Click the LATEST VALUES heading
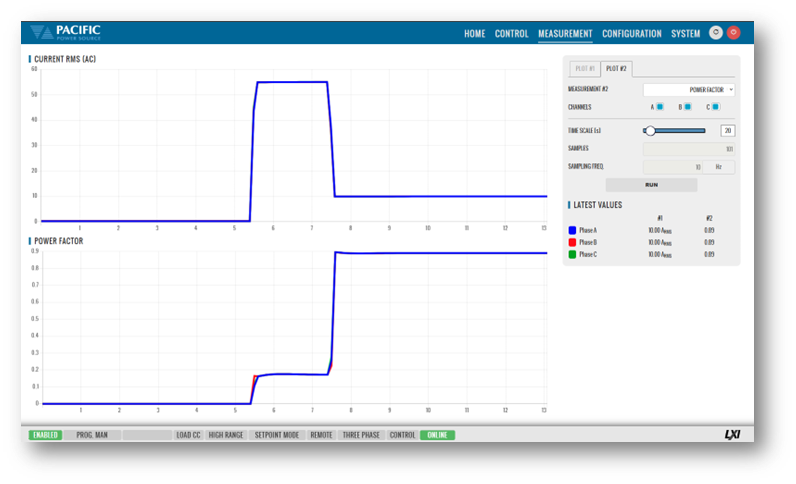 point(598,205)
